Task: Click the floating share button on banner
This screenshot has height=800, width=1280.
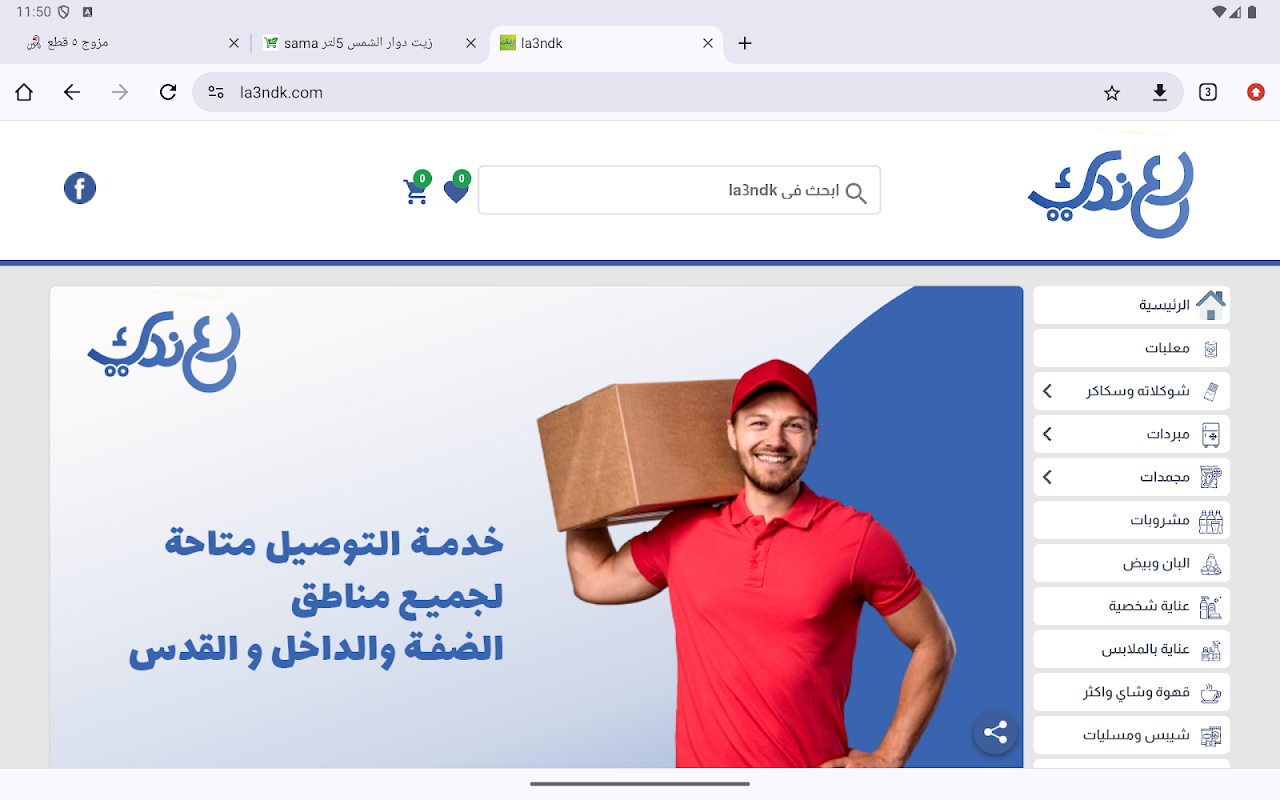Action: [995, 733]
